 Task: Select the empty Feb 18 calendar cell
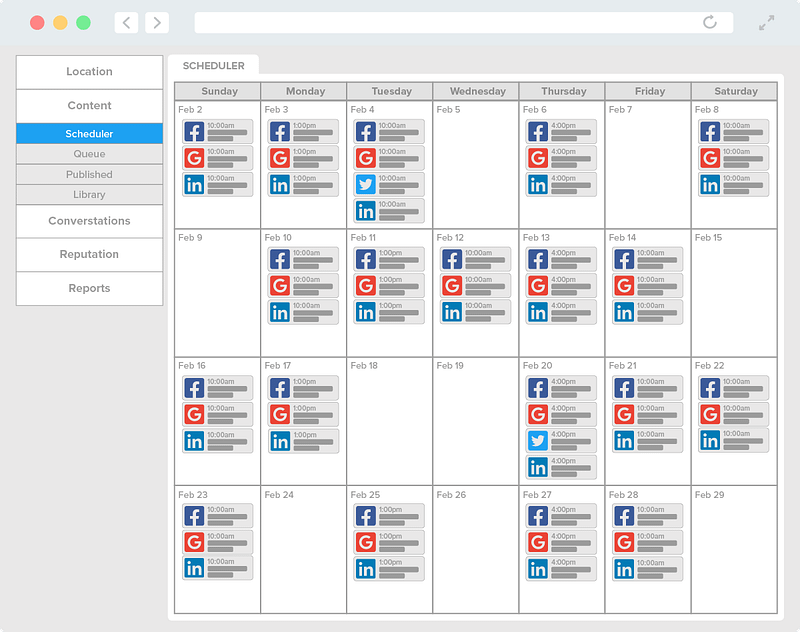pyautogui.click(x=390, y=420)
